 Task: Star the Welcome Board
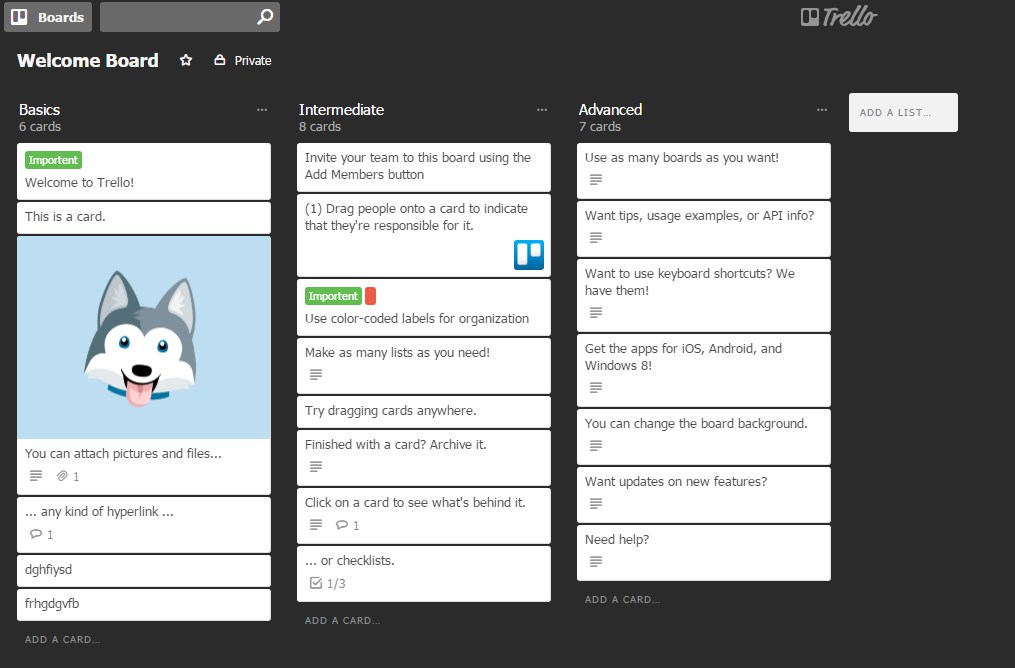(186, 60)
